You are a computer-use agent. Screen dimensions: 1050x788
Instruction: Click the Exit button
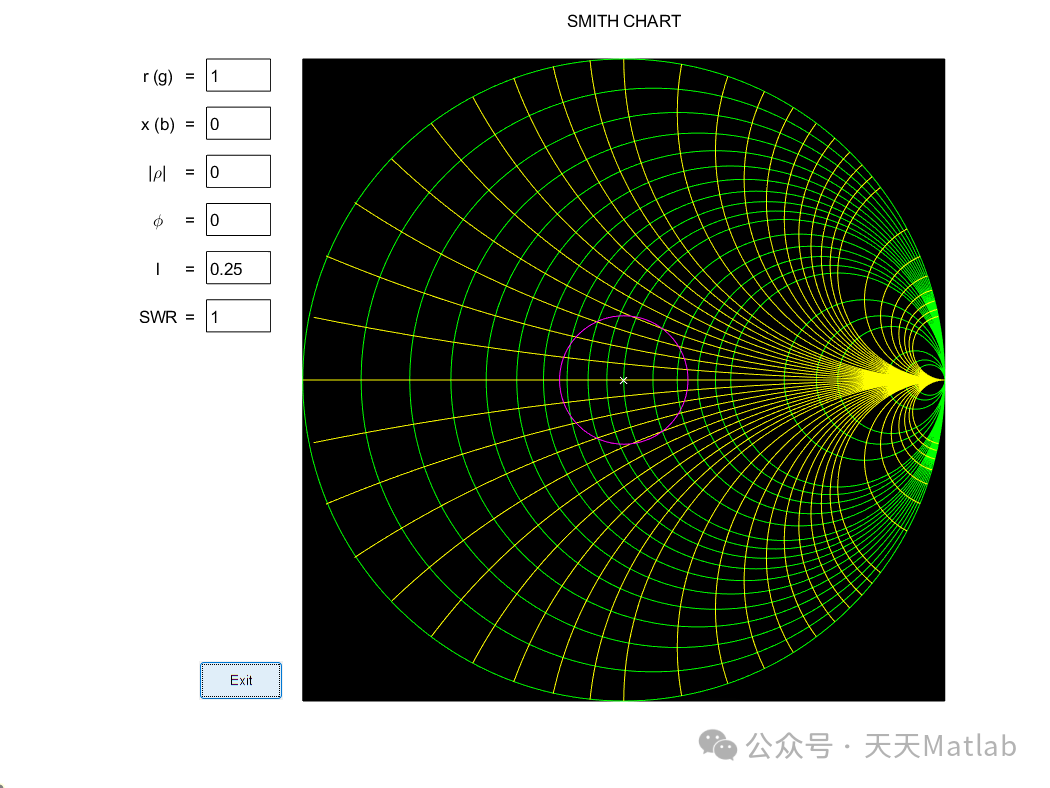(x=241, y=680)
